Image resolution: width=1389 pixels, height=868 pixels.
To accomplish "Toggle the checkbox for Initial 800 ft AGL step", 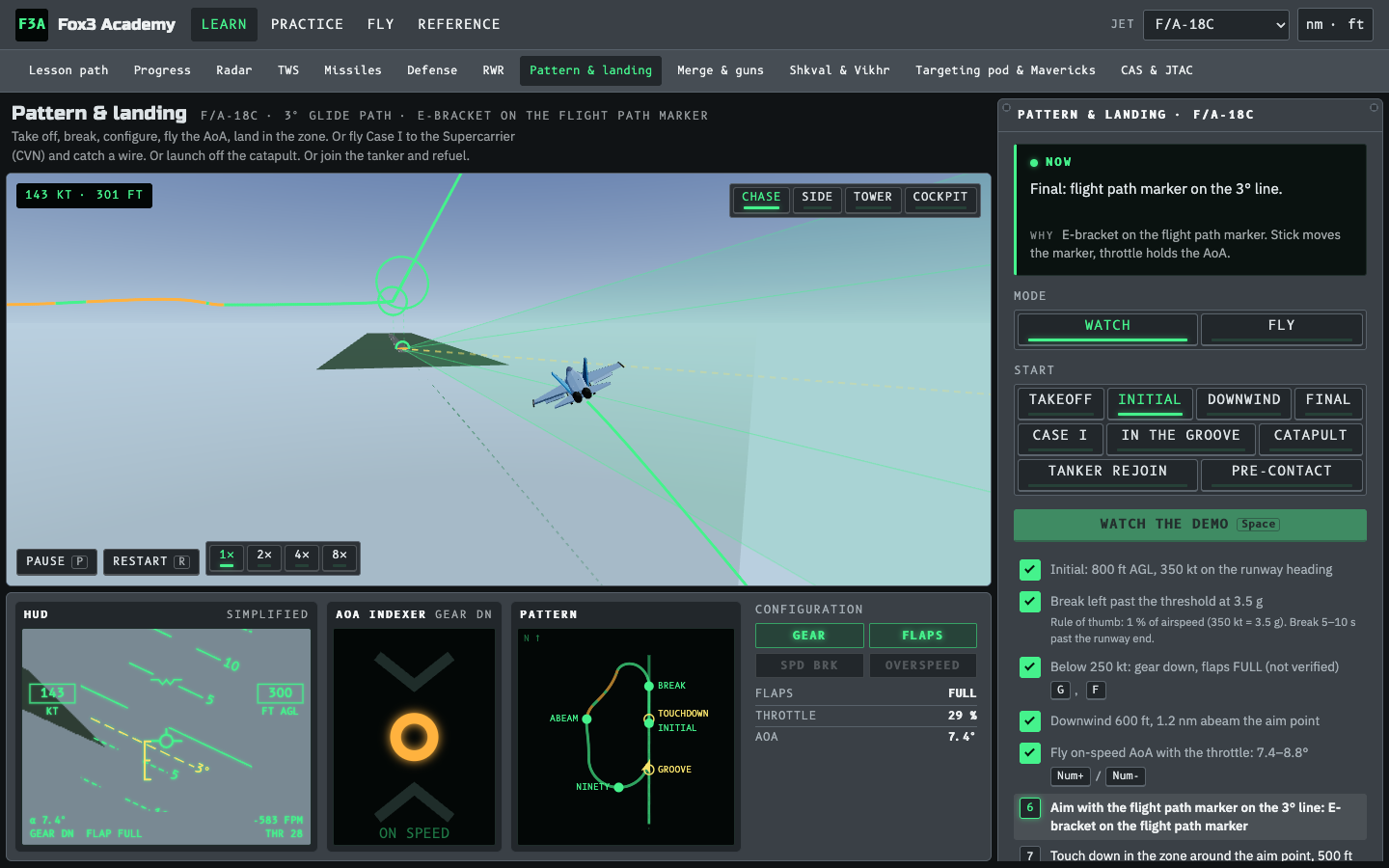I will click(1030, 570).
